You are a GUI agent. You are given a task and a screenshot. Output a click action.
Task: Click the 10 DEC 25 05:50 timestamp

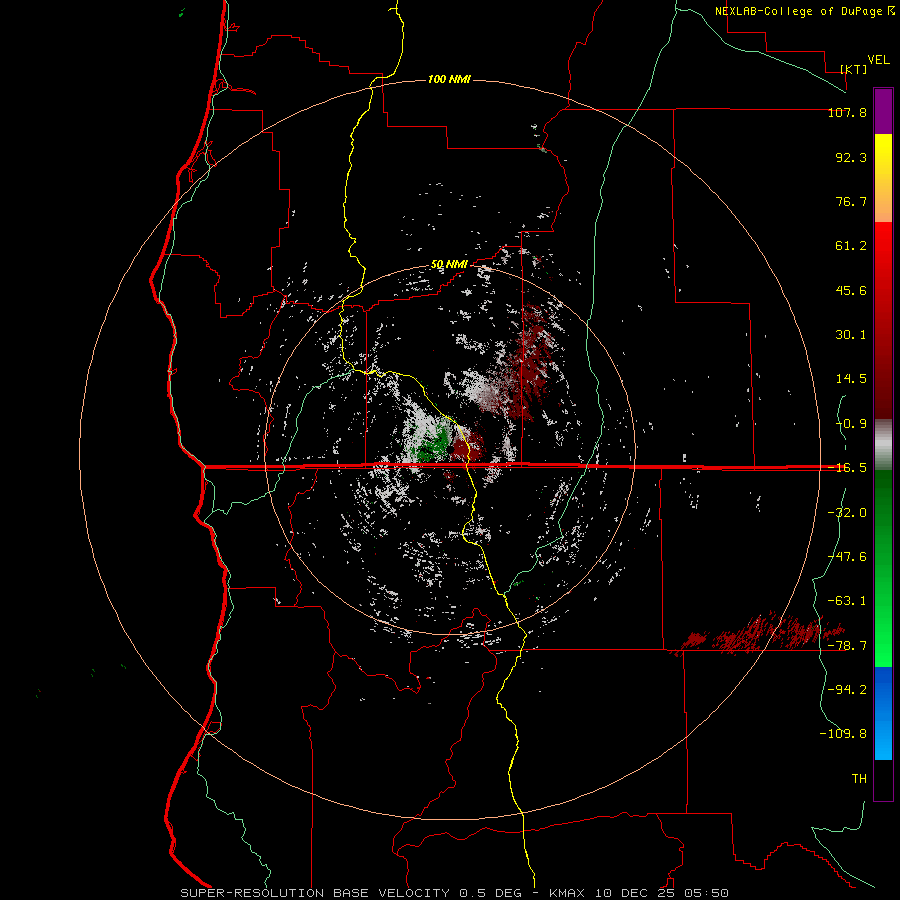[660, 893]
